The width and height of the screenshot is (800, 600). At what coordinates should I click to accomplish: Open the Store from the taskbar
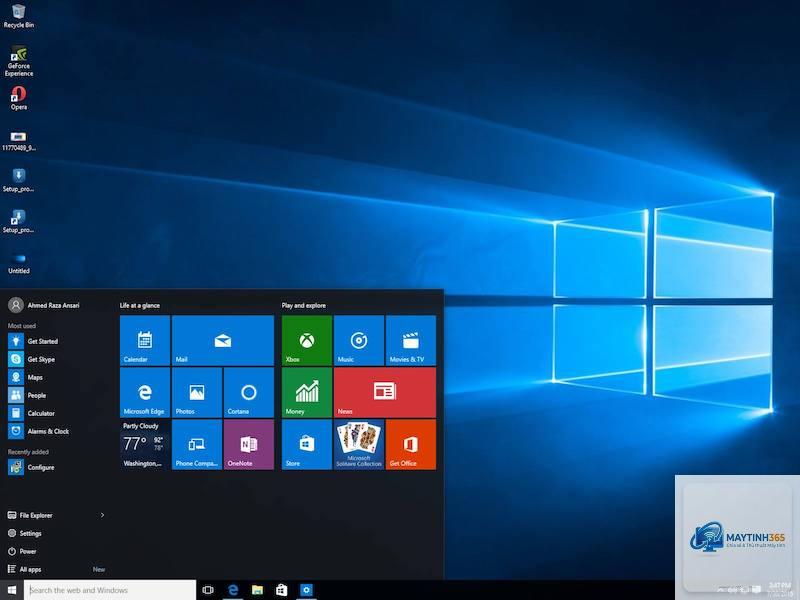coord(282,590)
